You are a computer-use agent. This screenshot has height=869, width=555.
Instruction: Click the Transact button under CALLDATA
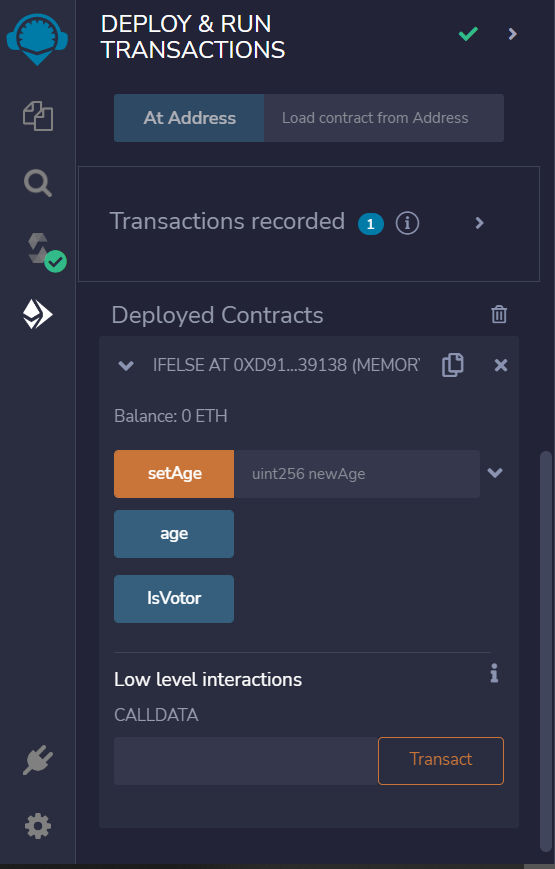pos(441,760)
